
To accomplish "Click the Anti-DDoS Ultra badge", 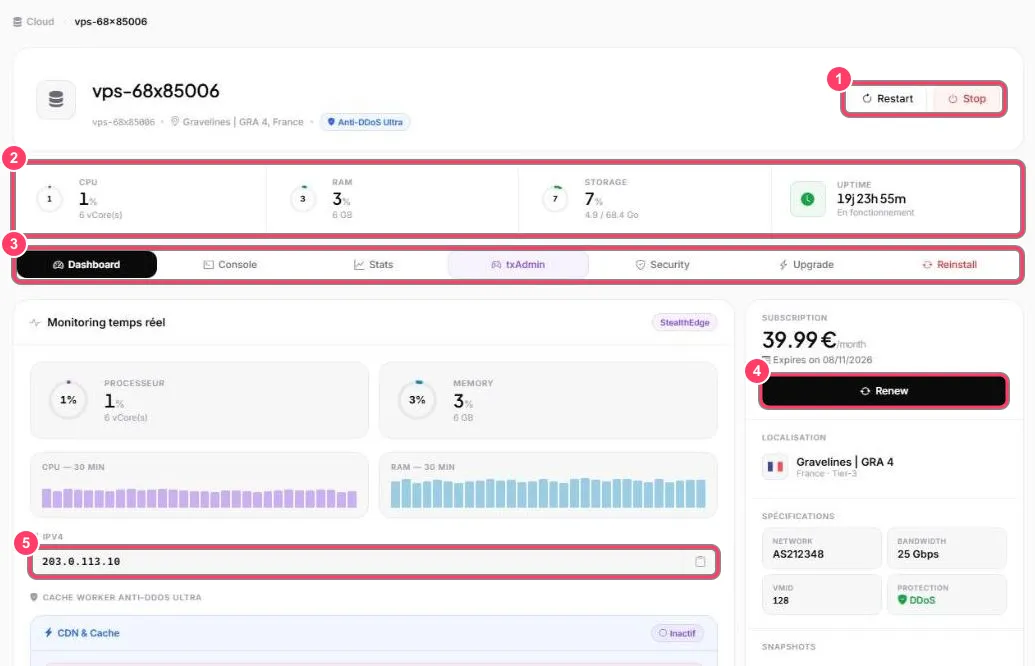I will pyautogui.click(x=365, y=122).
